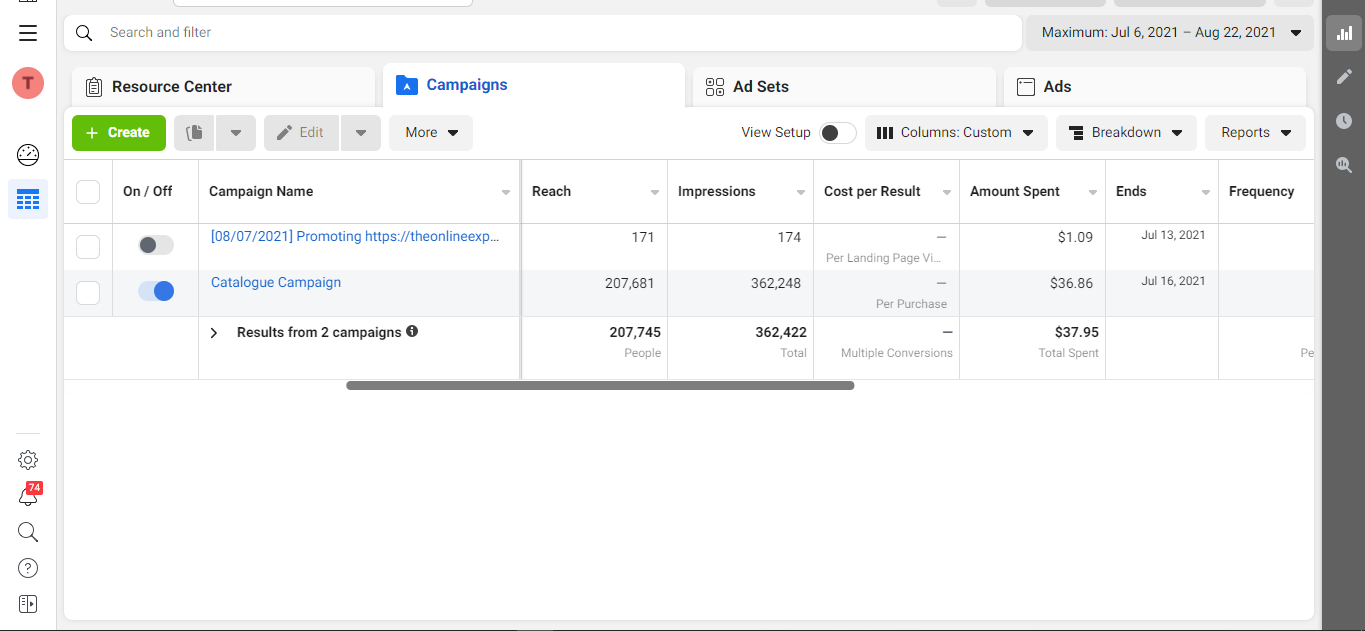Switch to the Ad Sets tab
1365x631 pixels.
tap(760, 87)
